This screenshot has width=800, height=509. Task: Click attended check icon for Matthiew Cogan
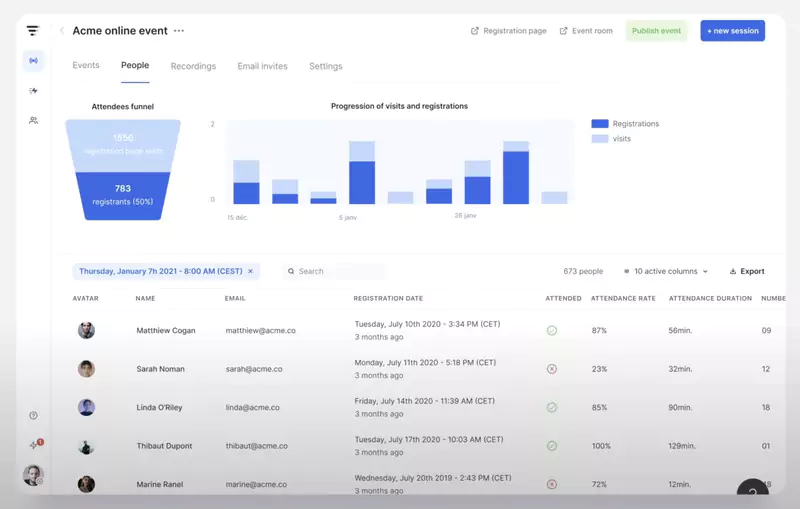click(x=552, y=330)
